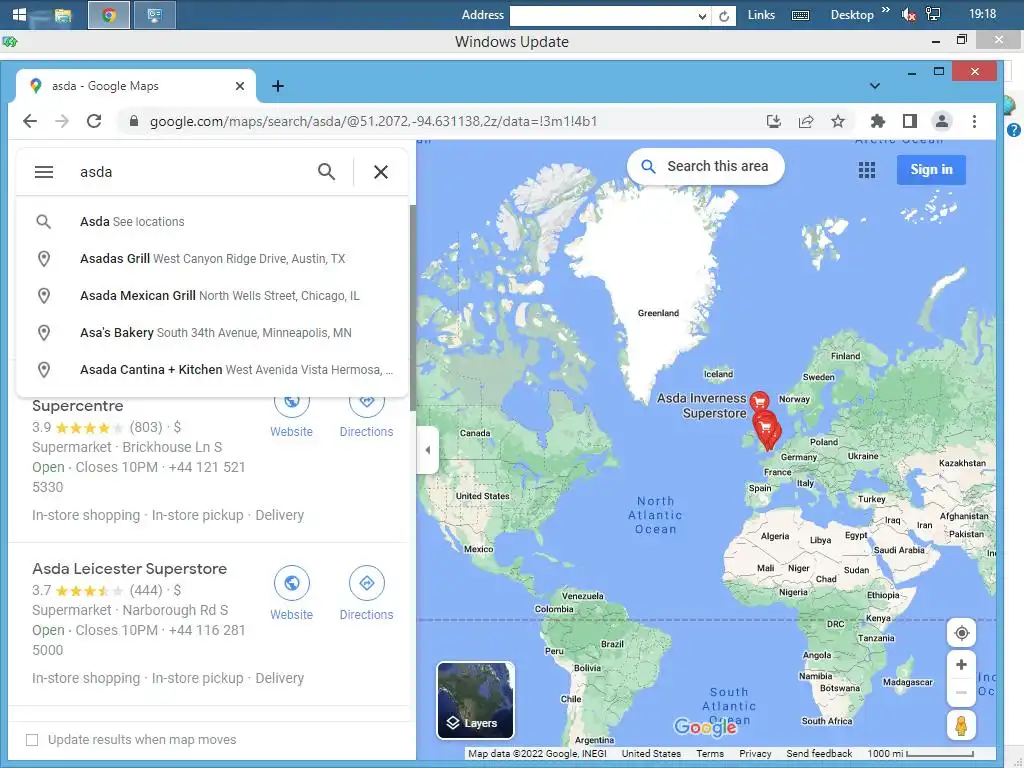Click the Chrome taskbar button
The image size is (1024, 768).
click(x=108, y=15)
